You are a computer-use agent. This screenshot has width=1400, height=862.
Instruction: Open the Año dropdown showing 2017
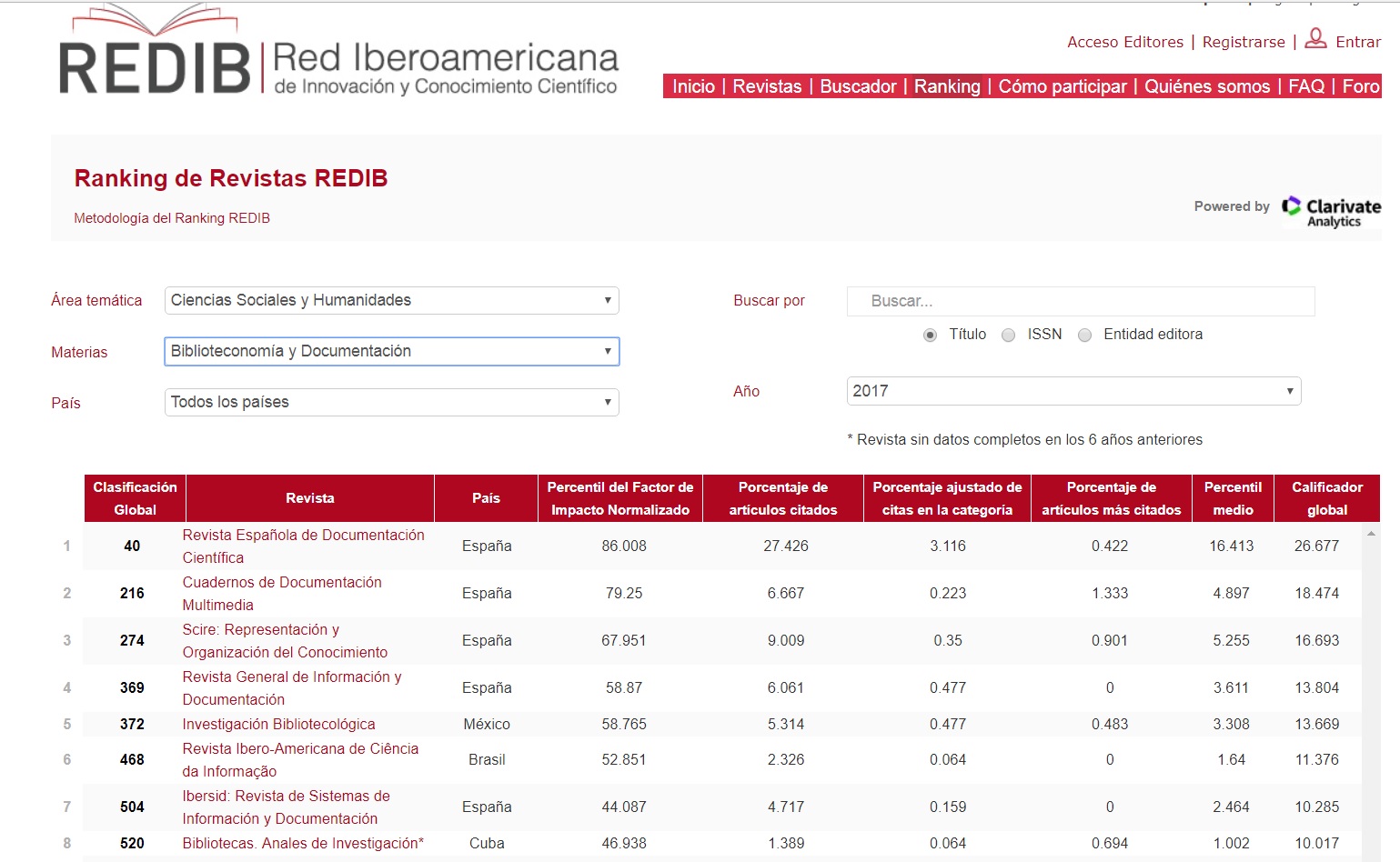tap(1073, 391)
